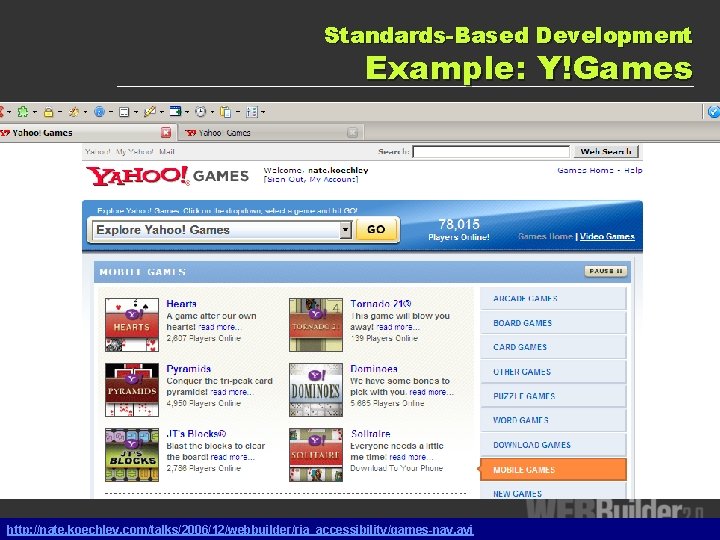Click the green puzzle piece toolbar icon
720x540 pixels.
point(22,112)
